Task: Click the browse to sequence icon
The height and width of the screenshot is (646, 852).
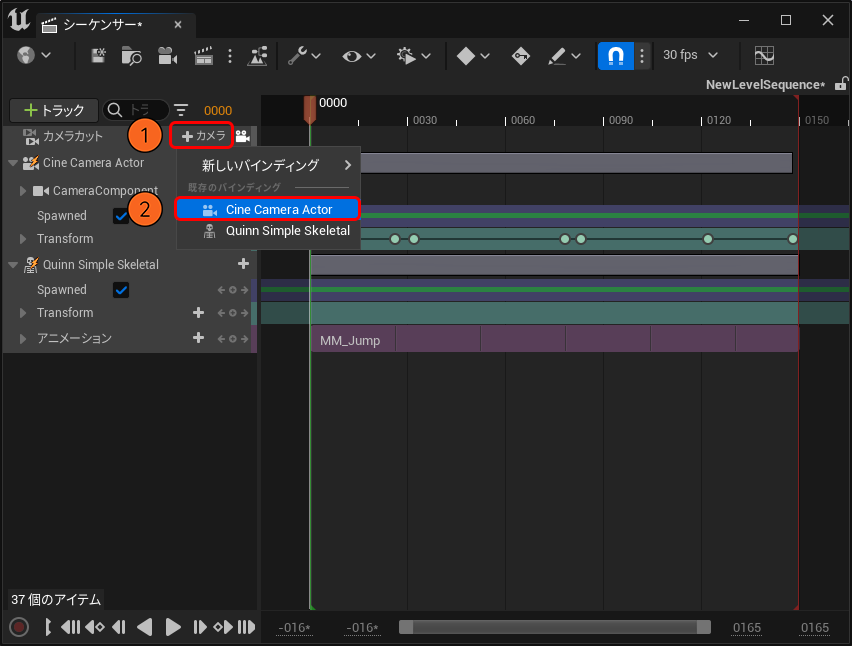Action: [131, 56]
